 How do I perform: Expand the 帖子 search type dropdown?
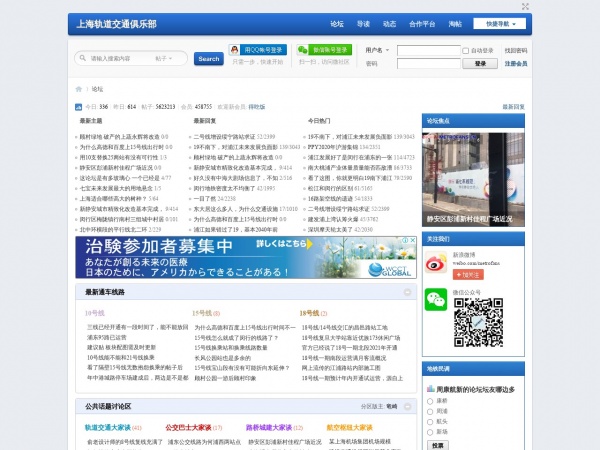pos(166,59)
